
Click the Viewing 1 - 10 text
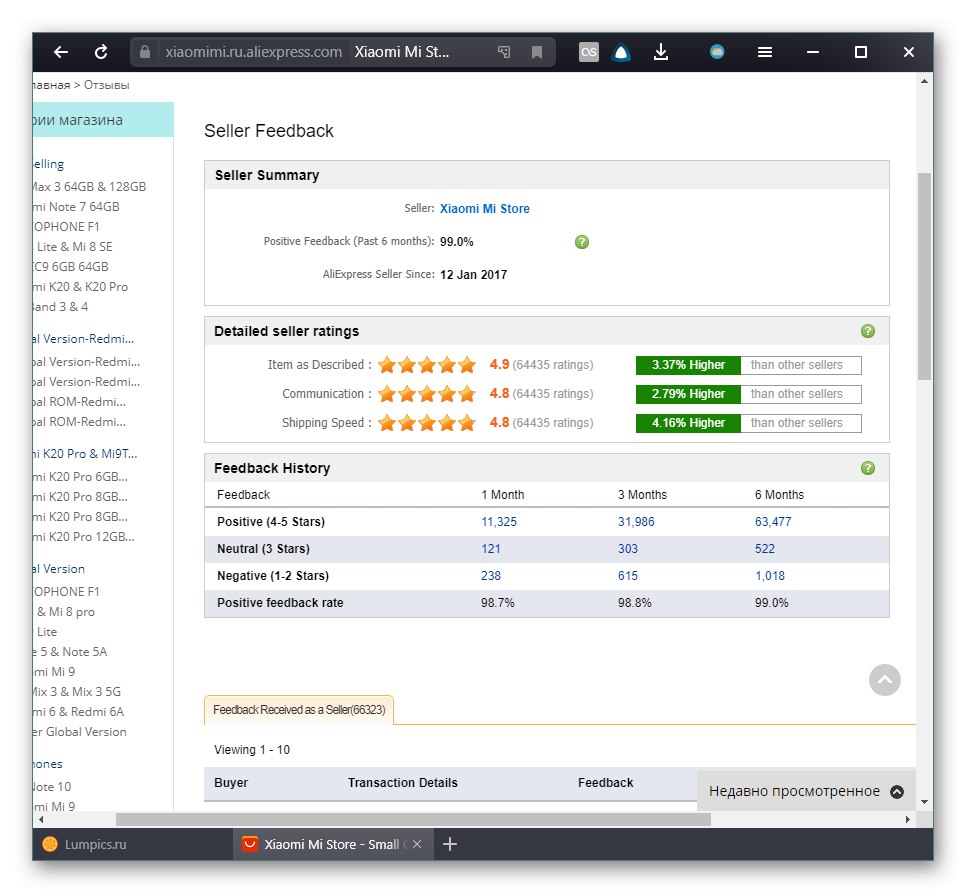point(252,750)
